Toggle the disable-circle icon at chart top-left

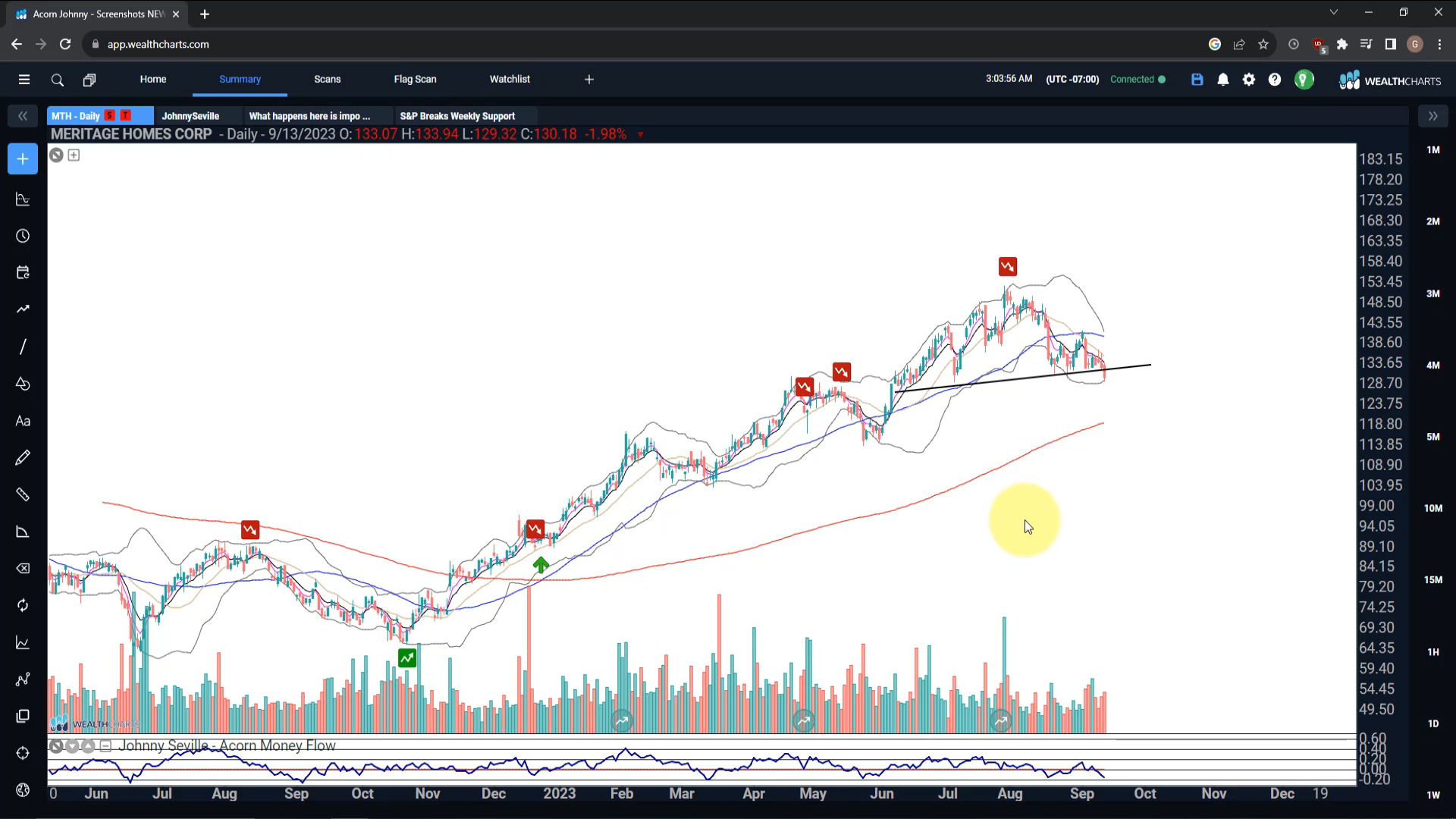56,155
